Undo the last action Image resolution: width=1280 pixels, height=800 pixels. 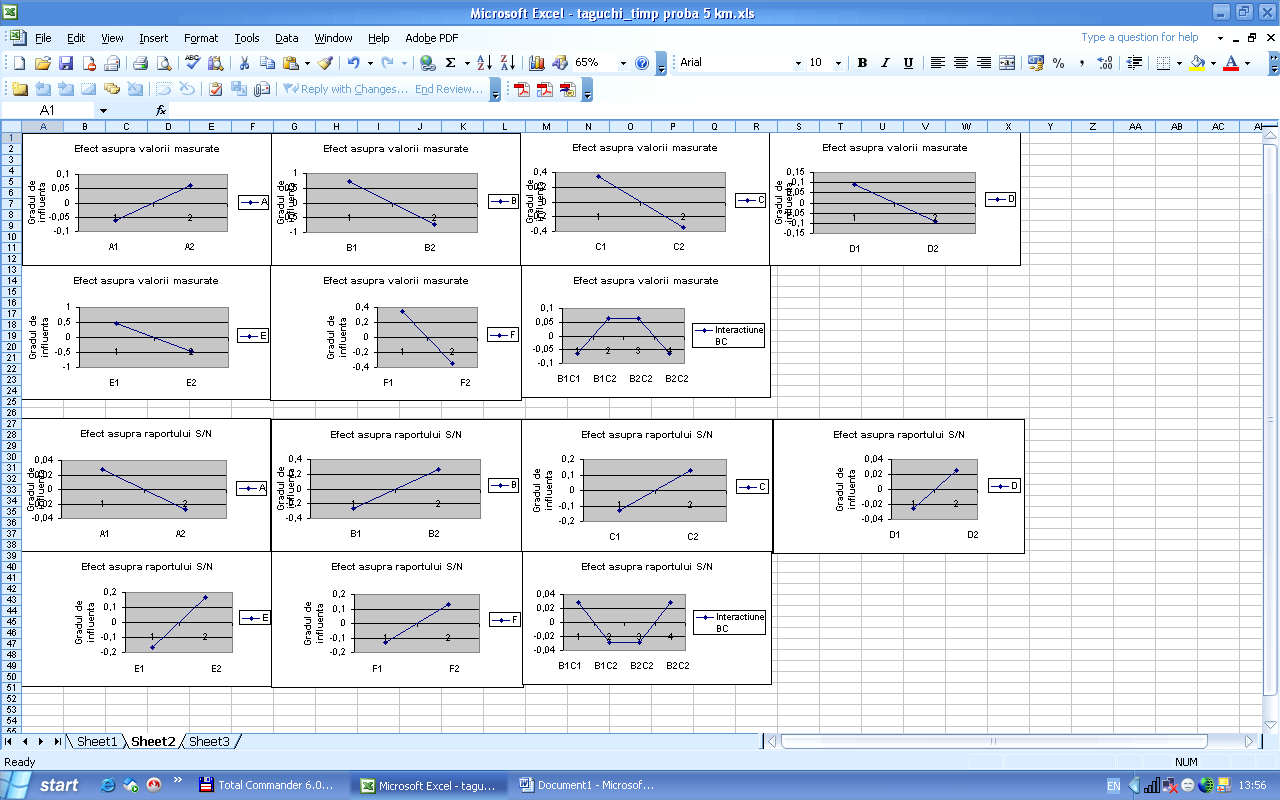353,63
